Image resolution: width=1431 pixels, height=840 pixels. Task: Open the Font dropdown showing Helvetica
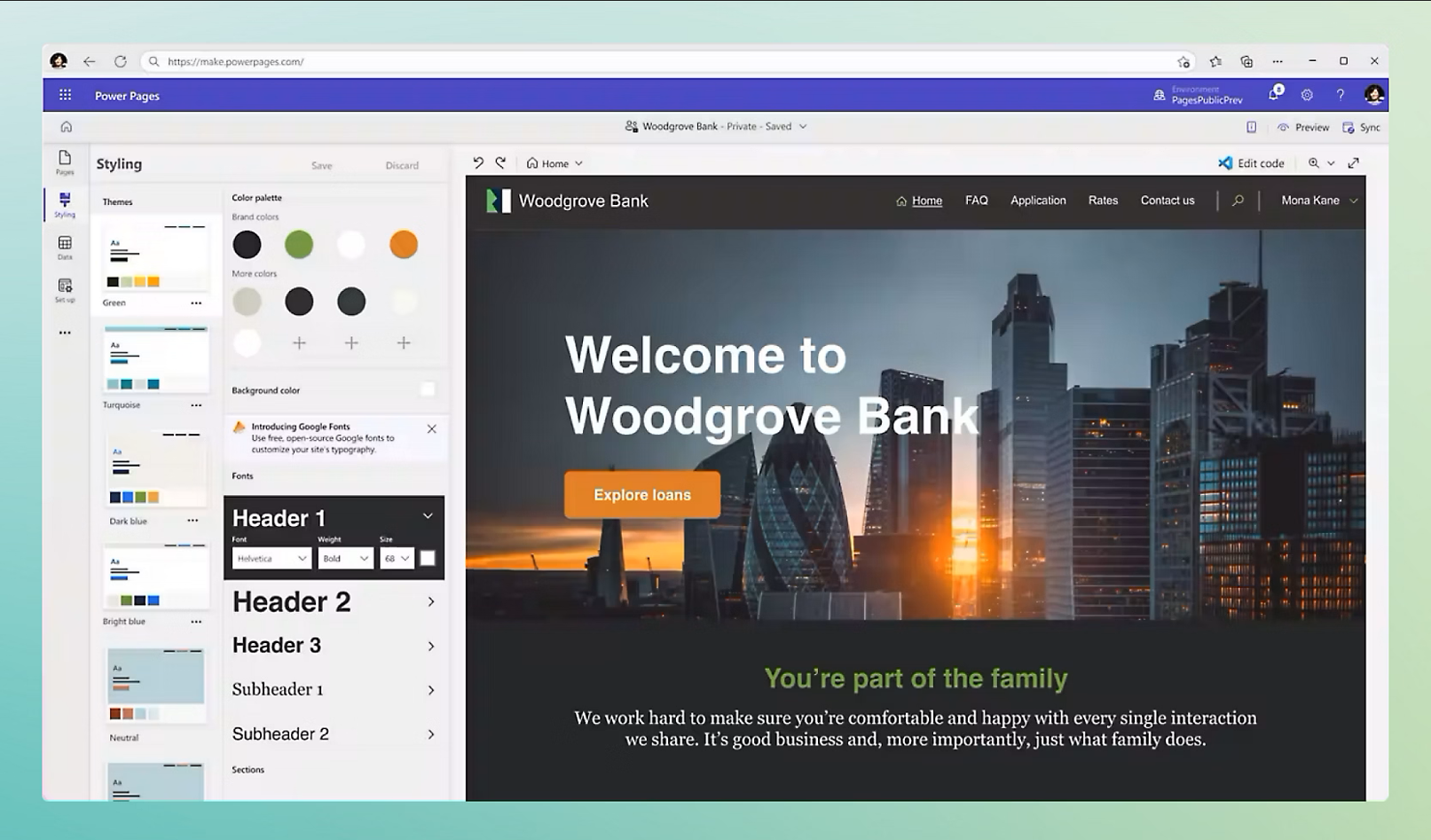click(x=271, y=558)
